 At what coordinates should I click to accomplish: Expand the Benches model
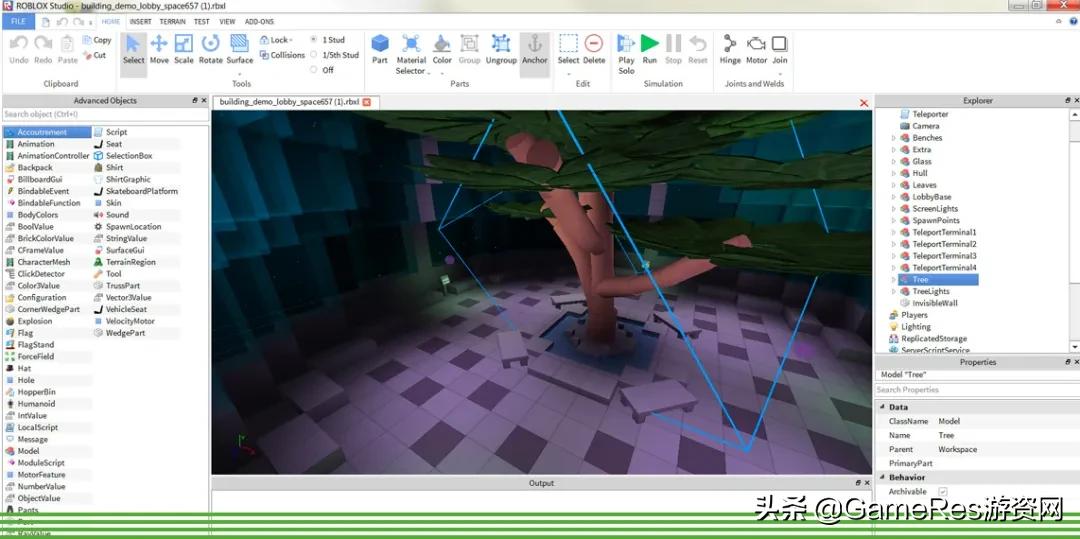pos(893,138)
